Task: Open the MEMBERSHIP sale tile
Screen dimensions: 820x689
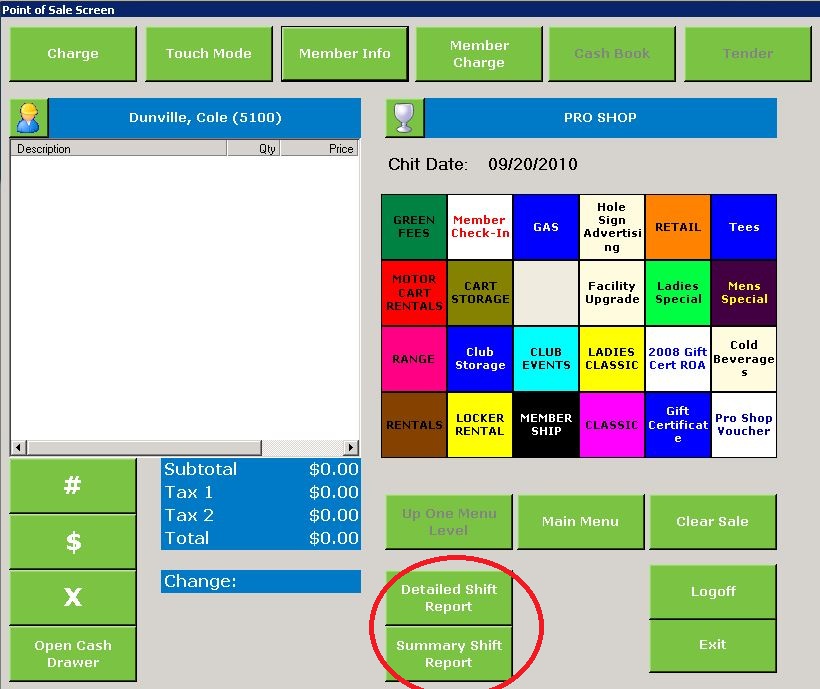Action: point(546,424)
